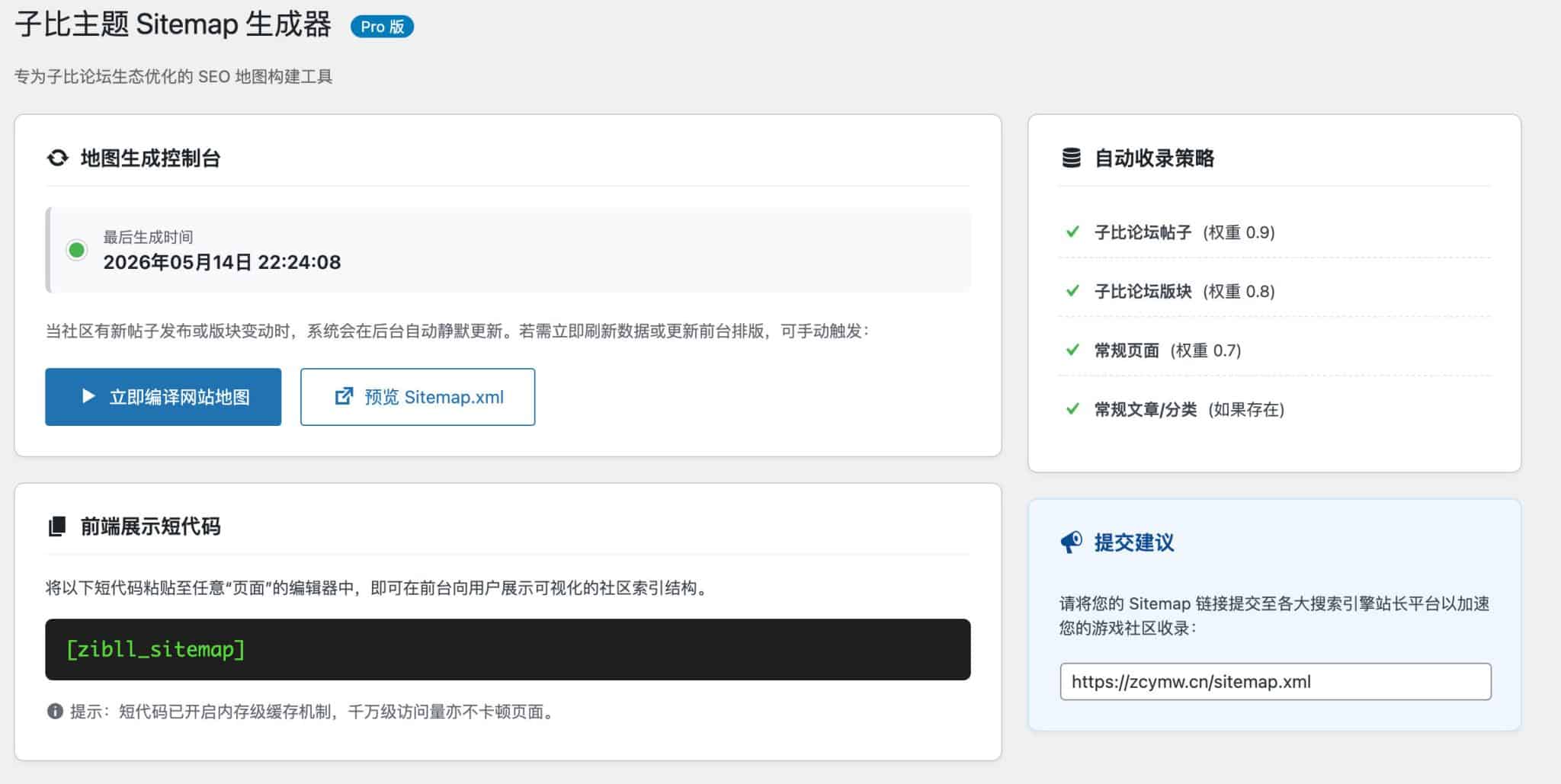Click the 自动收录策略 heading
Viewport: 1561px width, 784px height.
click(1154, 158)
